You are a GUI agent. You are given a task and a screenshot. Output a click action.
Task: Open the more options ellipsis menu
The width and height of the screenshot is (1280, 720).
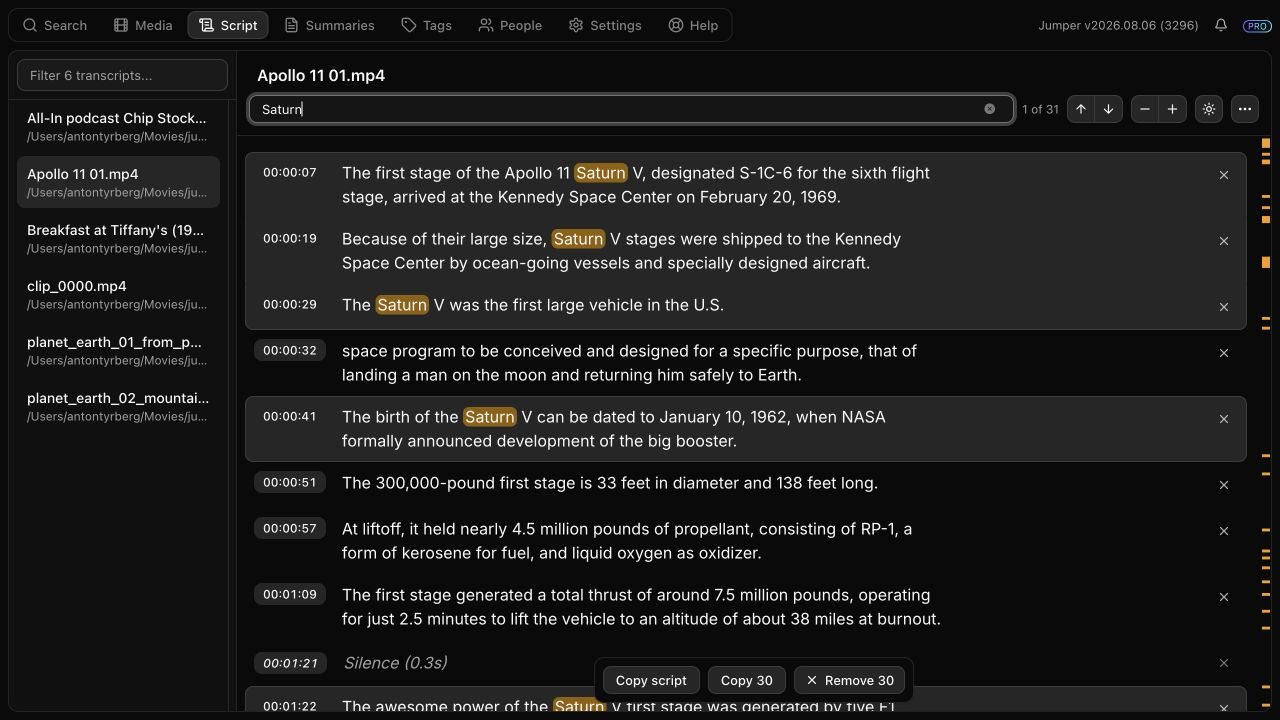pyautogui.click(x=1245, y=109)
